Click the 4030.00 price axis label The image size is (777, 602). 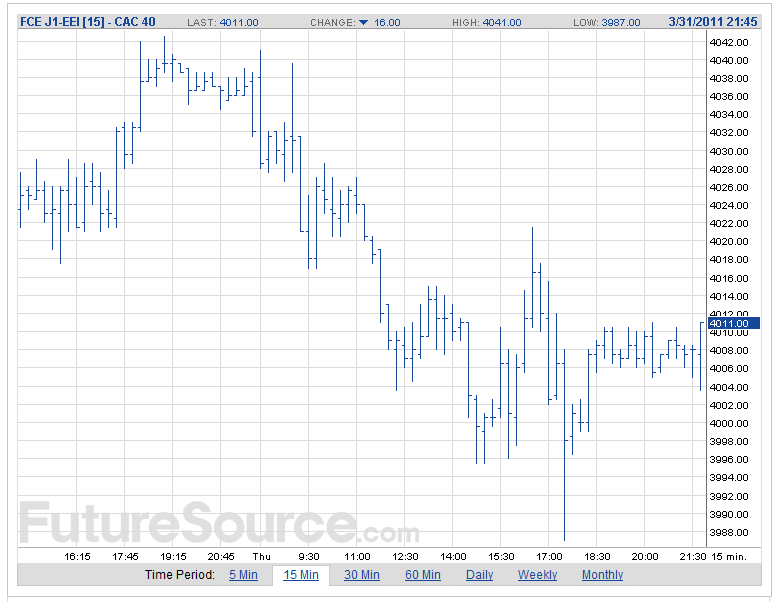[728, 152]
